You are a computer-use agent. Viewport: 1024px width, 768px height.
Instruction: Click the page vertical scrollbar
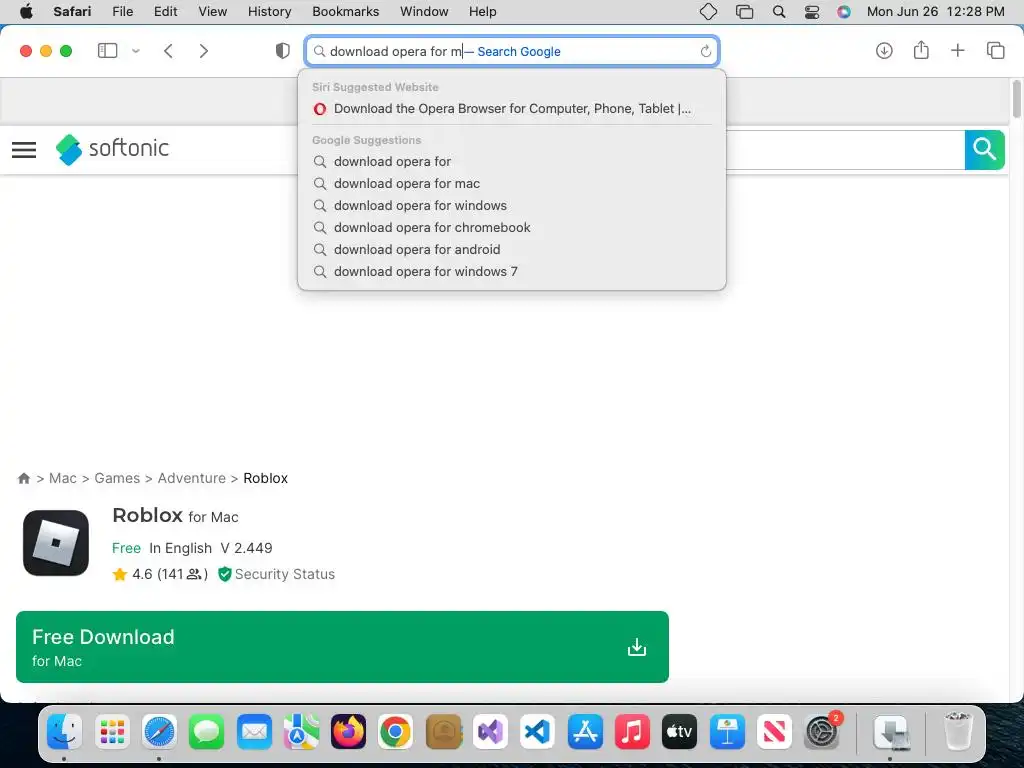click(x=1016, y=99)
